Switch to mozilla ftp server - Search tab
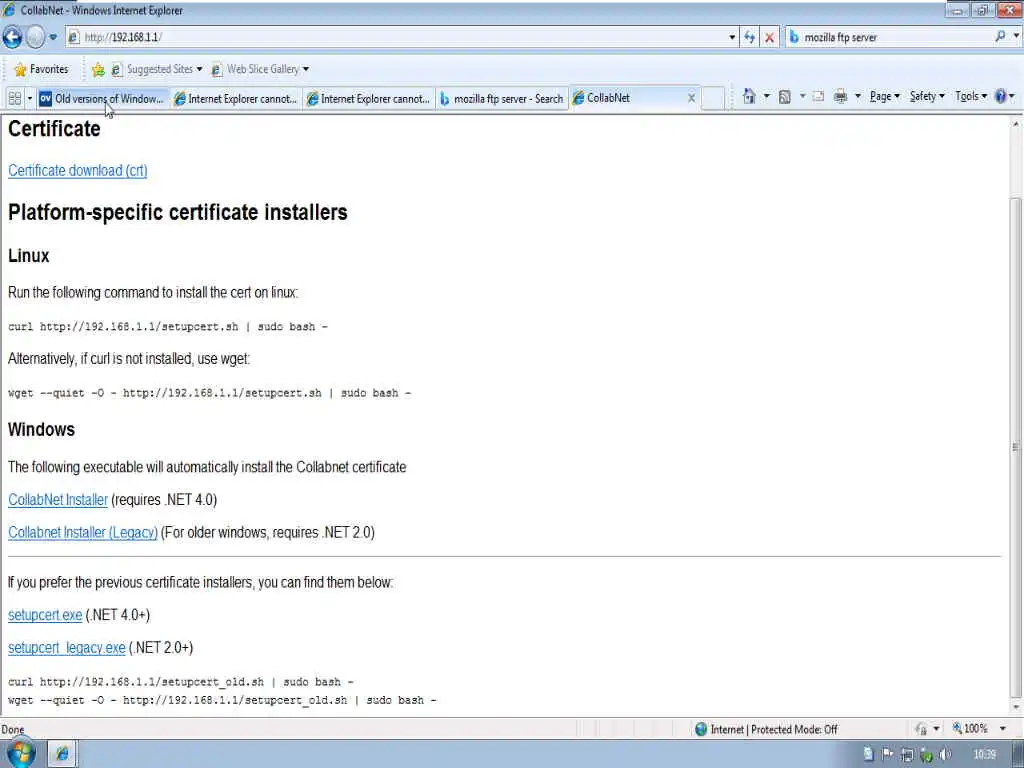 [502, 99]
